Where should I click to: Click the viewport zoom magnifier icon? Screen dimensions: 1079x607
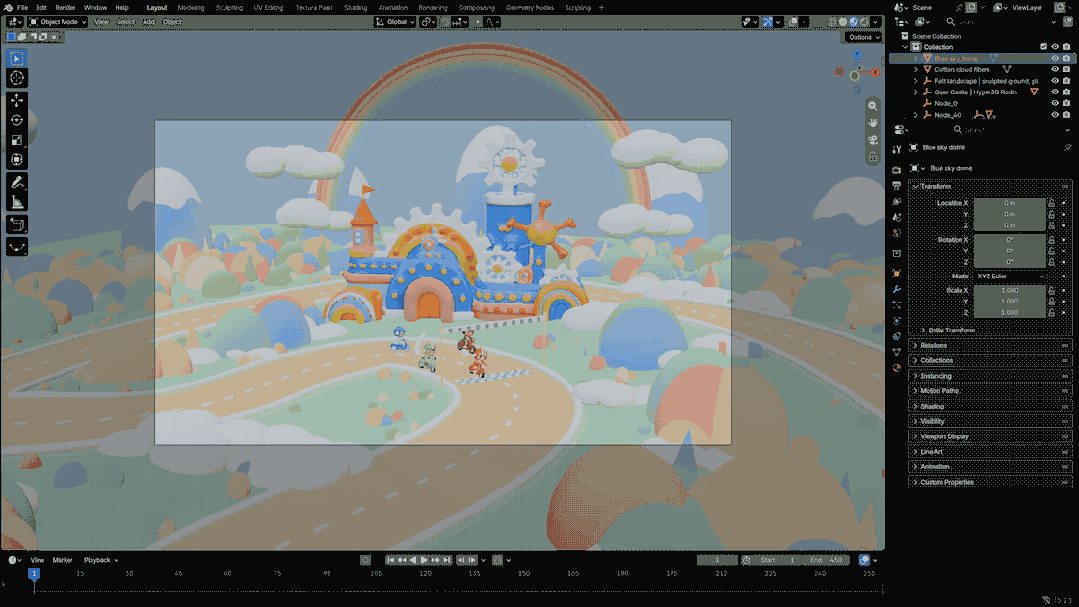click(873, 106)
